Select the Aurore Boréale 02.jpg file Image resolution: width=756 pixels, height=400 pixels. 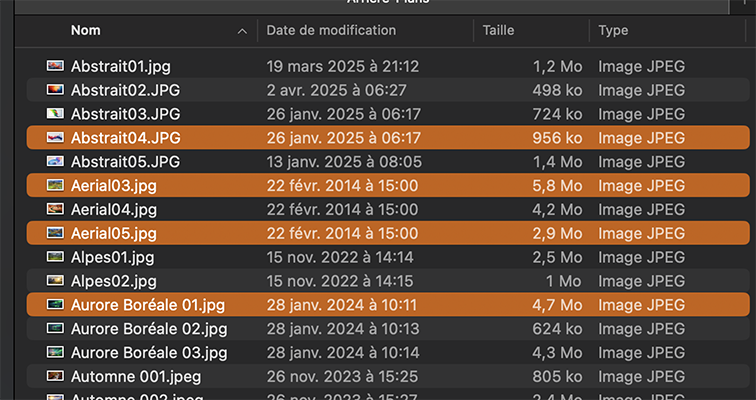point(149,328)
